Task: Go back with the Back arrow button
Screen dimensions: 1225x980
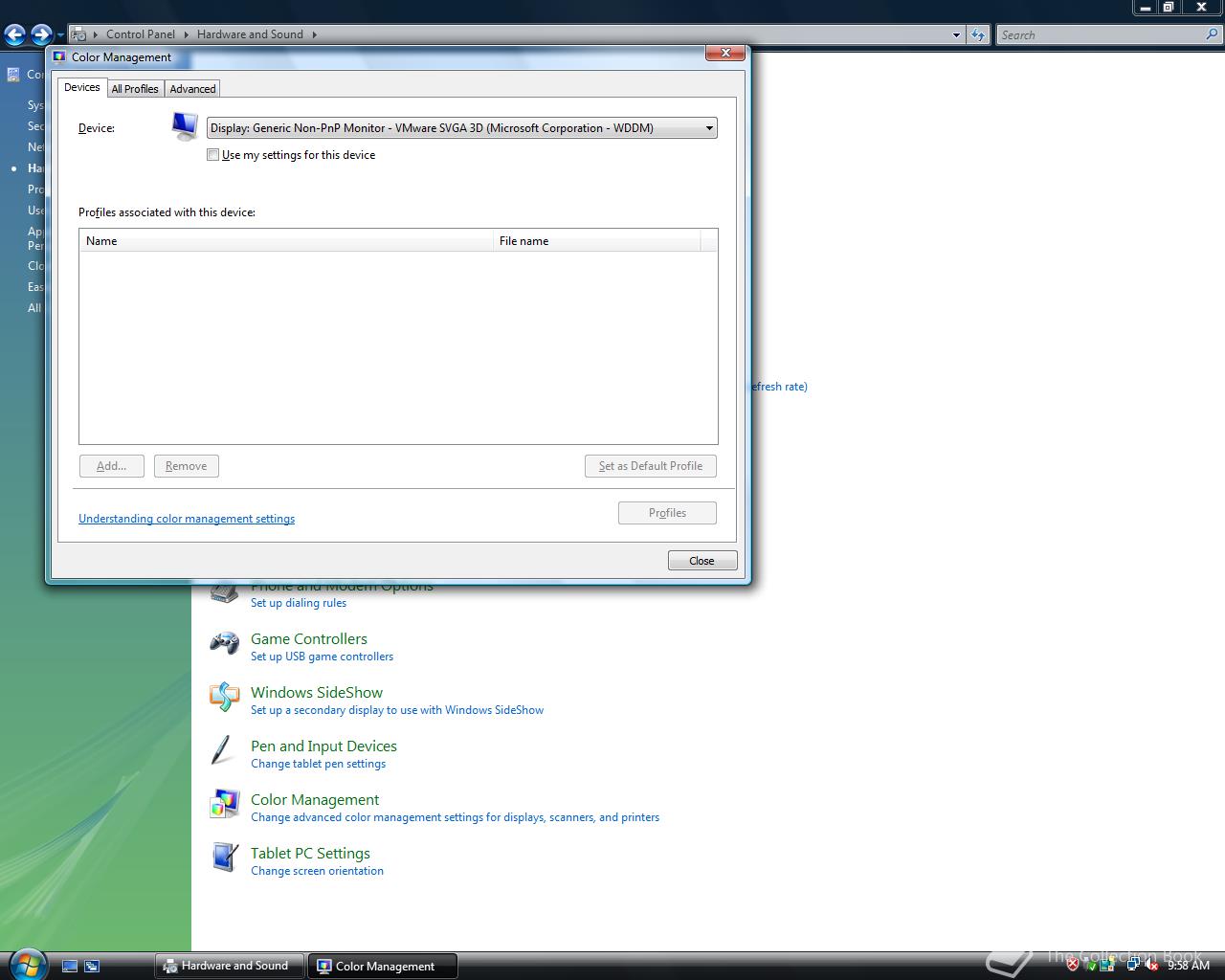Action: pyautogui.click(x=14, y=35)
